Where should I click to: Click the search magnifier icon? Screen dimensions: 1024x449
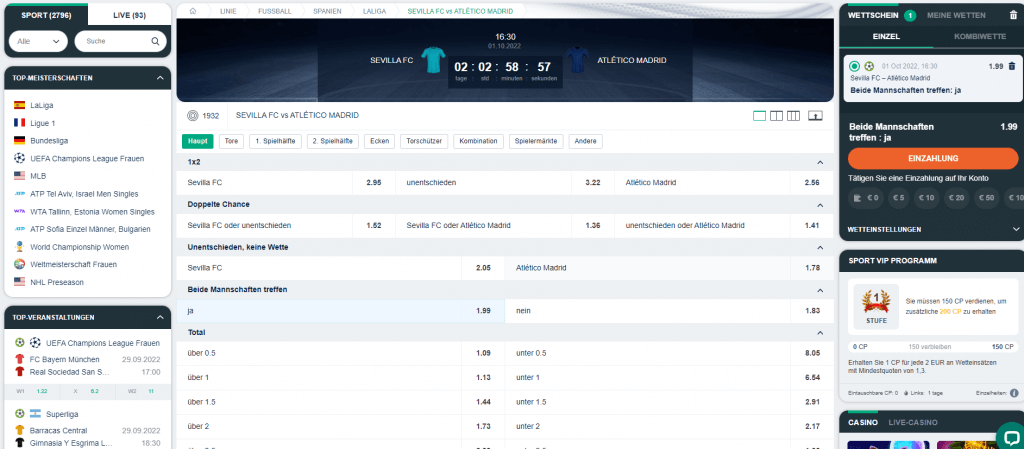point(155,41)
